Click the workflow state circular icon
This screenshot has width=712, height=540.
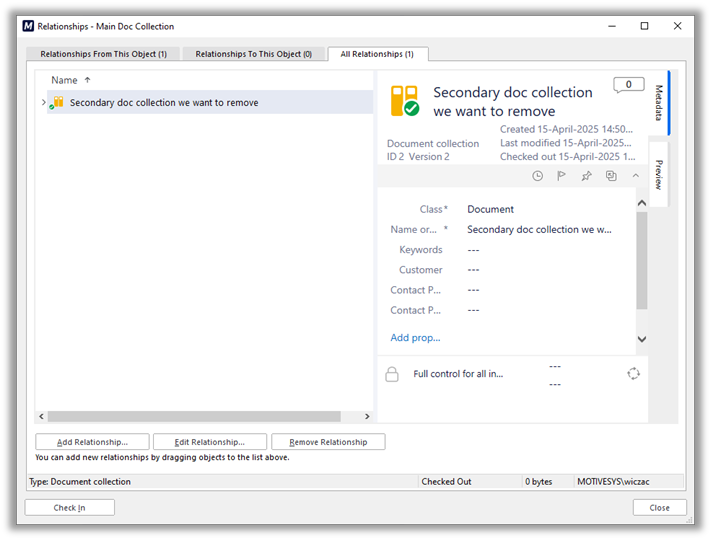[633, 374]
